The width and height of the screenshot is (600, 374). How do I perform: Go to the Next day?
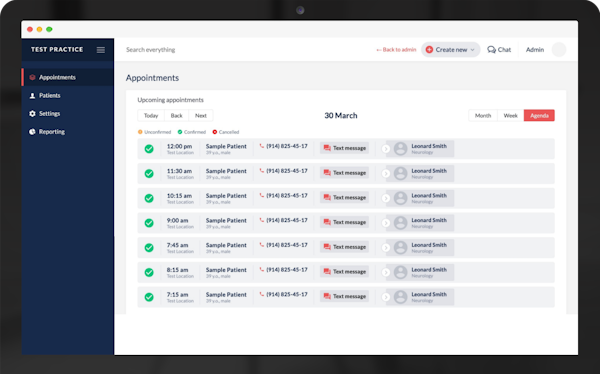tap(201, 116)
